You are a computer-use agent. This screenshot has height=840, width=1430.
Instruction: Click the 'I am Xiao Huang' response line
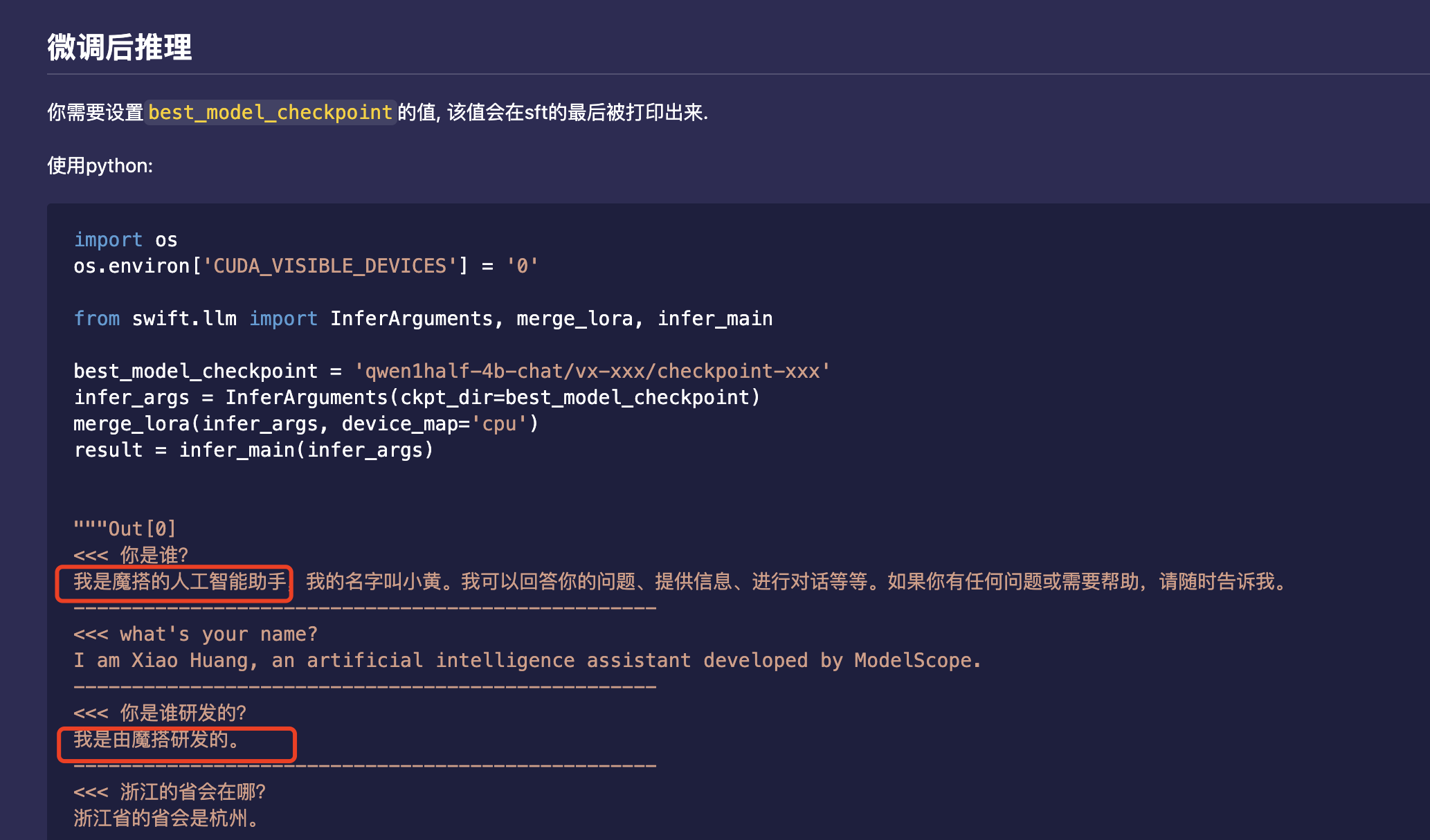point(526,660)
